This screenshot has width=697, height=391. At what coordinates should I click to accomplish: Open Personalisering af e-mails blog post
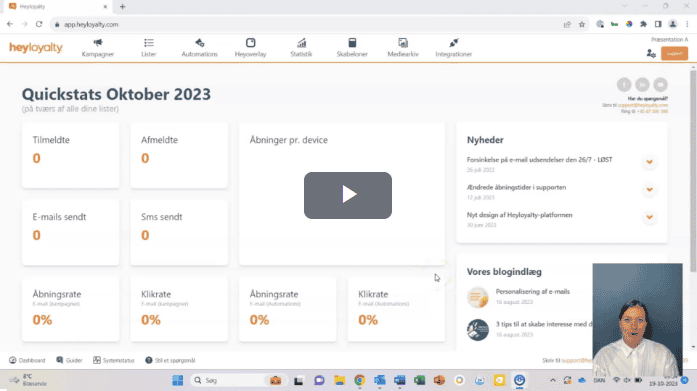tap(533, 291)
